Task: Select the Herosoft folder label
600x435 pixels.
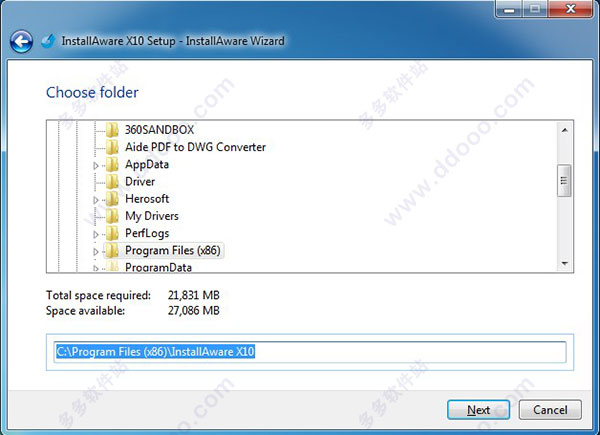Action: pos(147,199)
